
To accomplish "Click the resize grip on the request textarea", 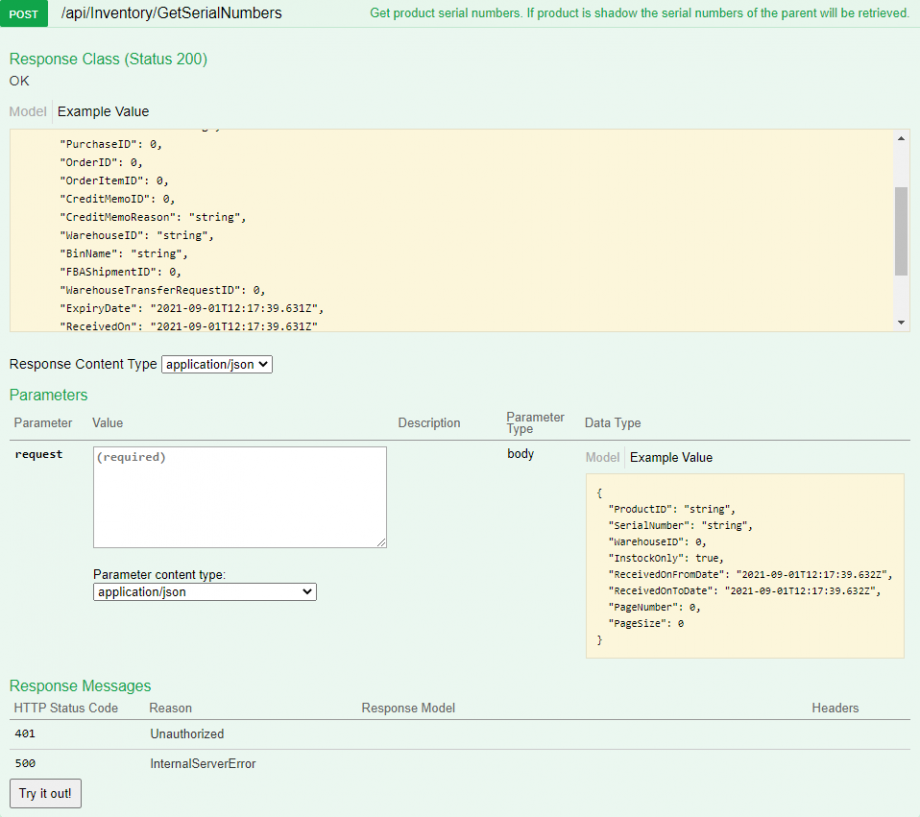I will [x=381, y=540].
